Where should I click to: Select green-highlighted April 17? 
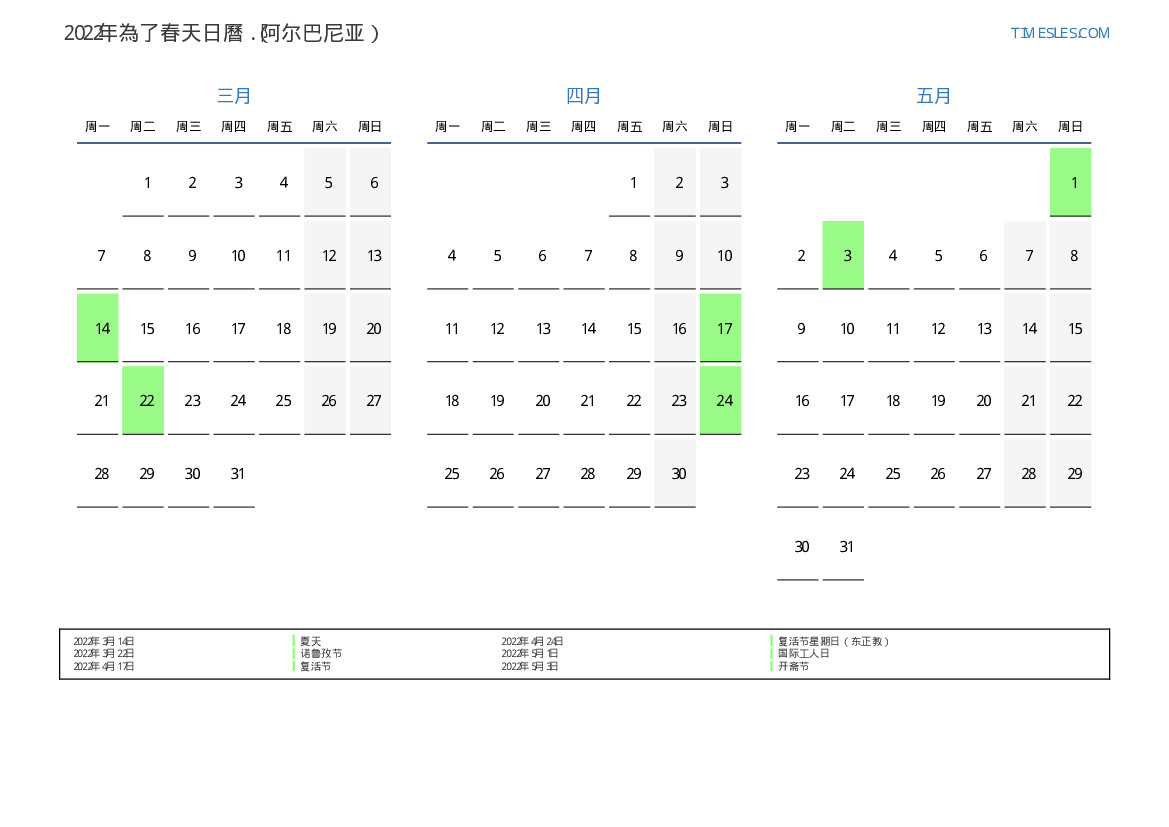[720, 328]
